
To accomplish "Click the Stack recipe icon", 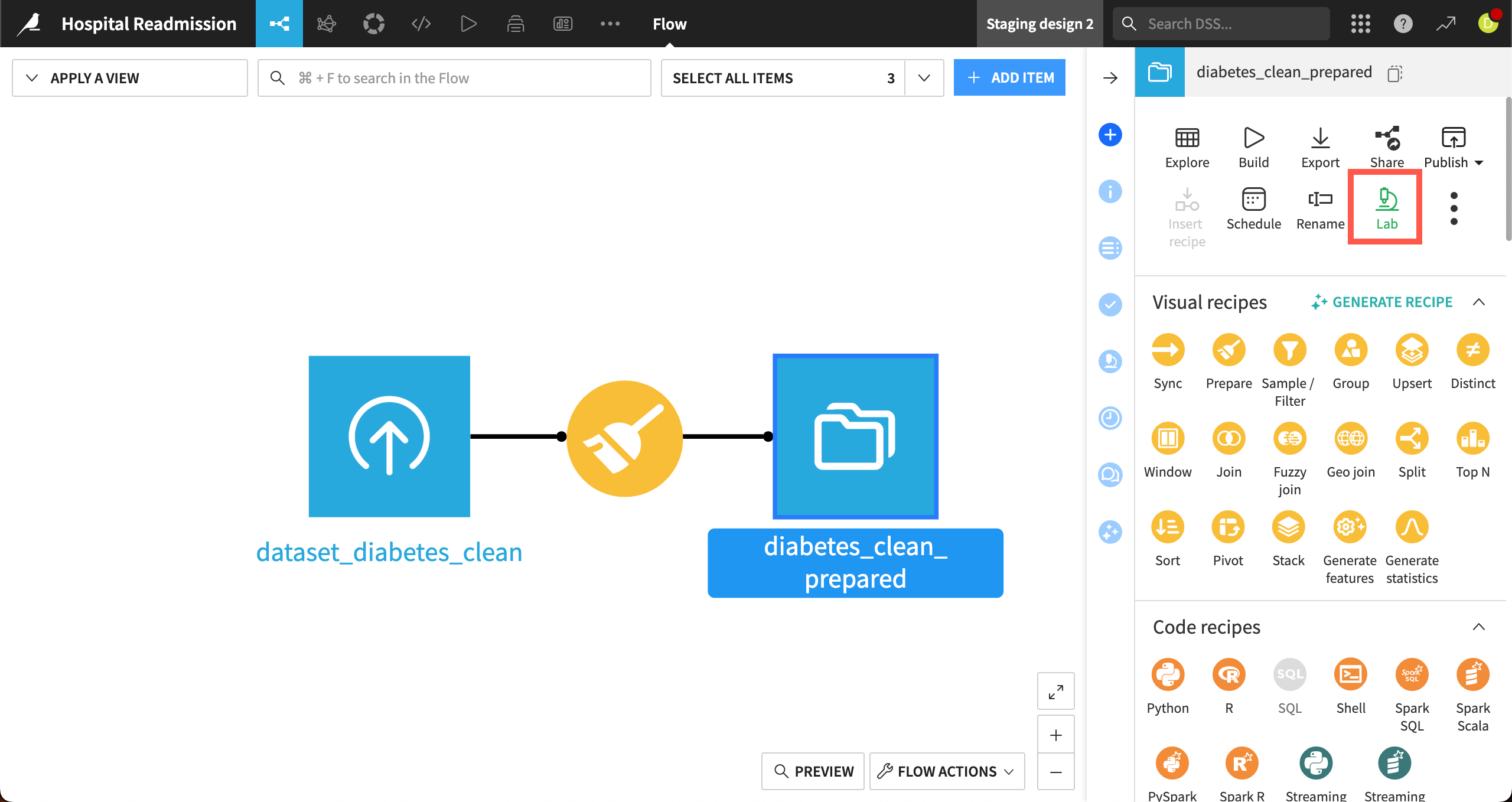I will (x=1289, y=527).
